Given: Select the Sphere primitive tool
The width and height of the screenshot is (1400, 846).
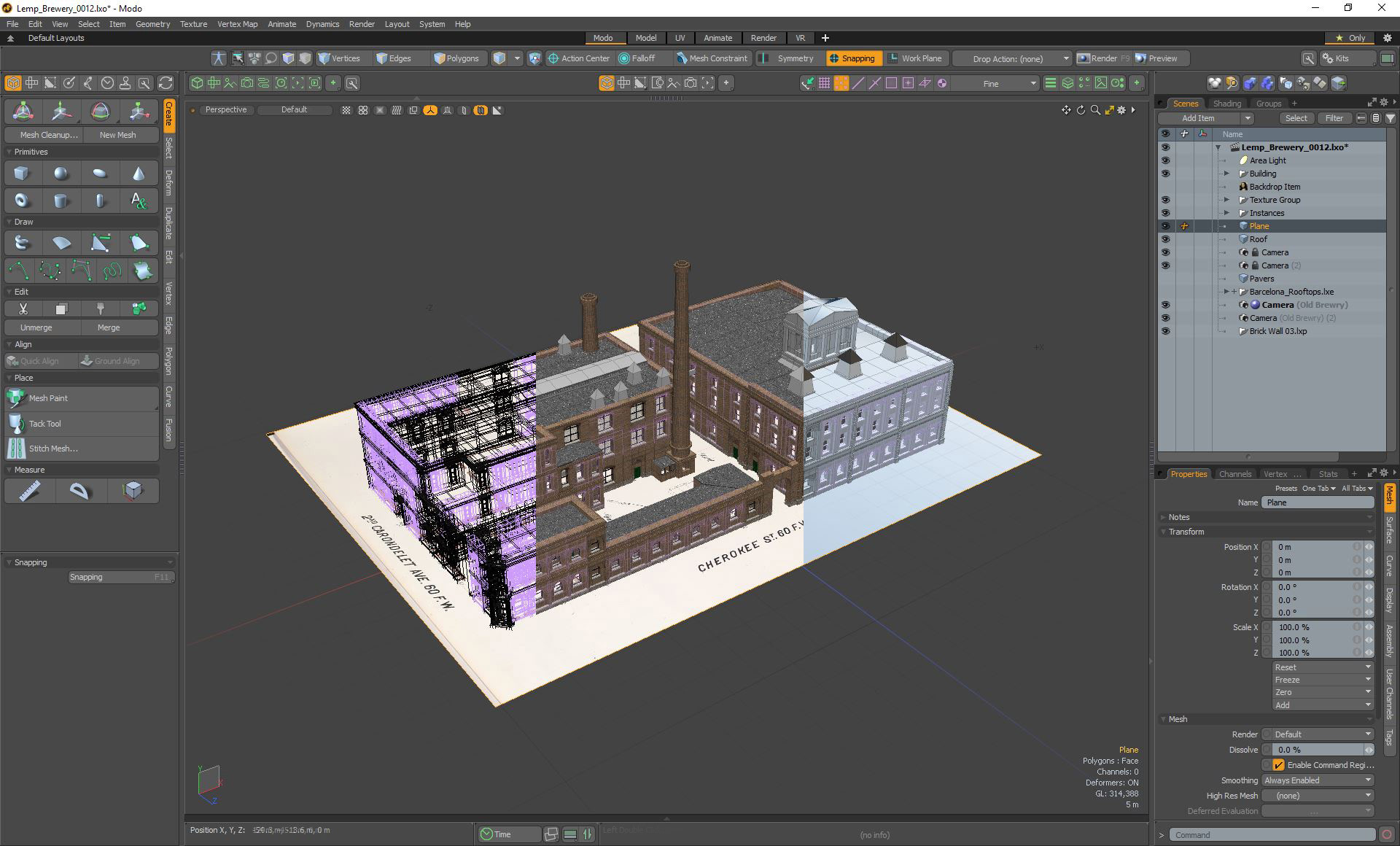Looking at the screenshot, I should pos(61,174).
